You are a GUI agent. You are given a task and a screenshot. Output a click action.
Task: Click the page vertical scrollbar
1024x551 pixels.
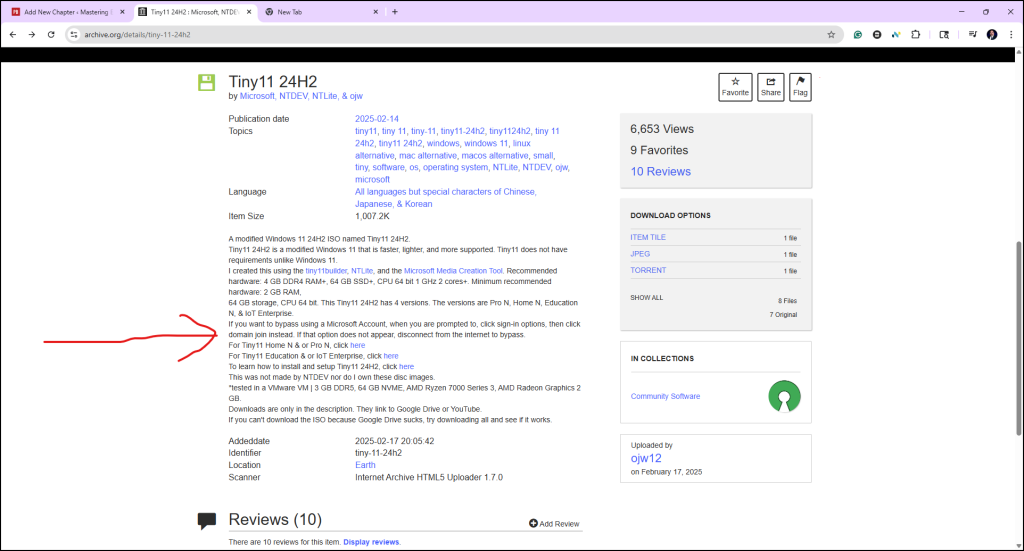click(x=1019, y=338)
